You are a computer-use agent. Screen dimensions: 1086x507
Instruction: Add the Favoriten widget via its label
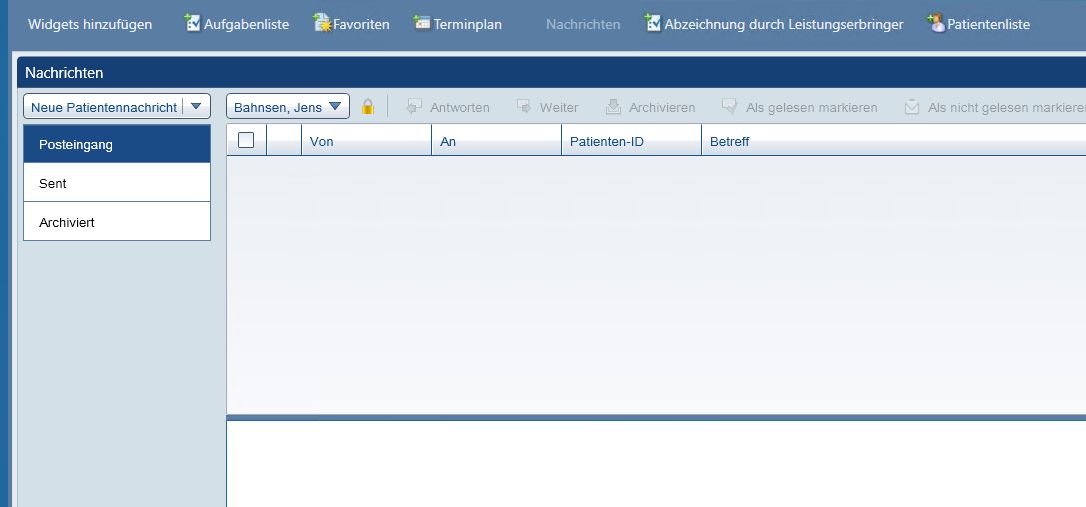(x=362, y=24)
